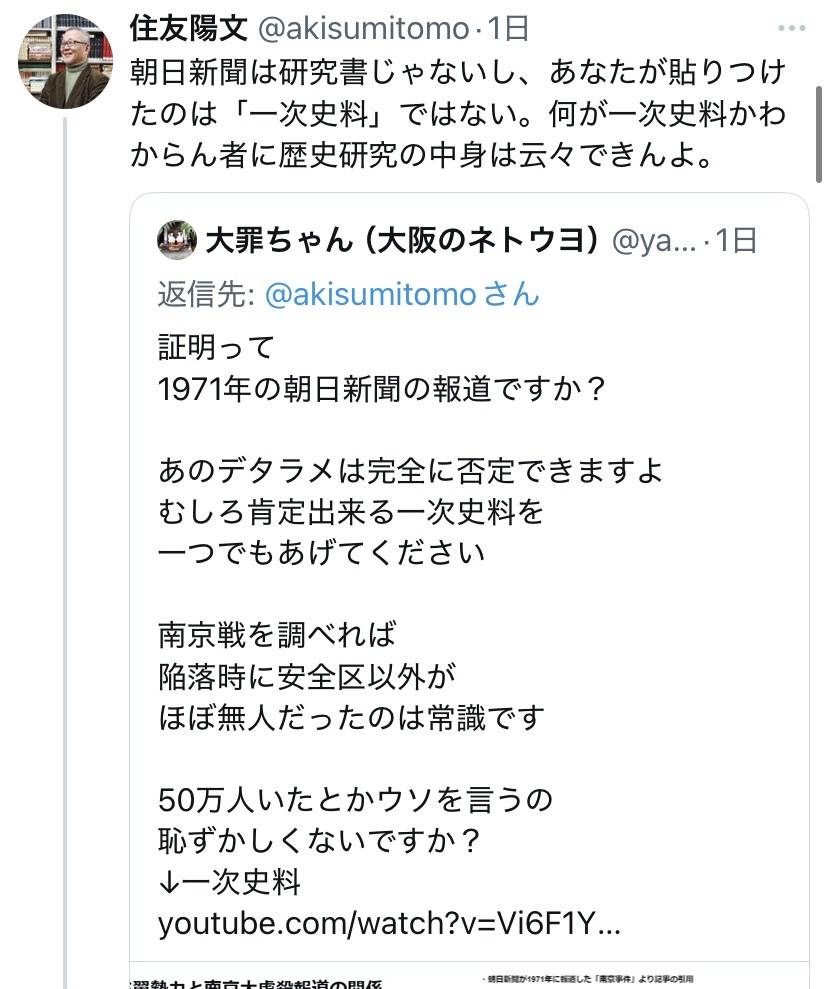Open quoted tweet at 1971年の朝日新聞 line
Screen dimensions: 828x989
click(382, 389)
